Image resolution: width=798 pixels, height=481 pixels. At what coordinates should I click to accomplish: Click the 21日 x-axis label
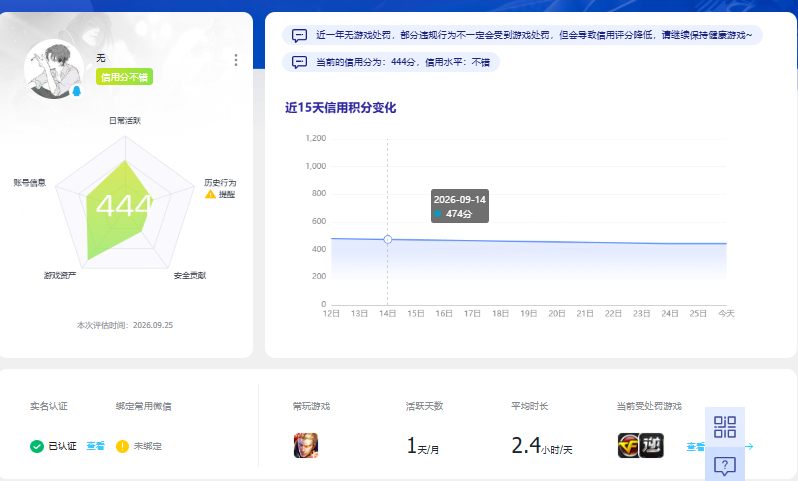(x=585, y=314)
